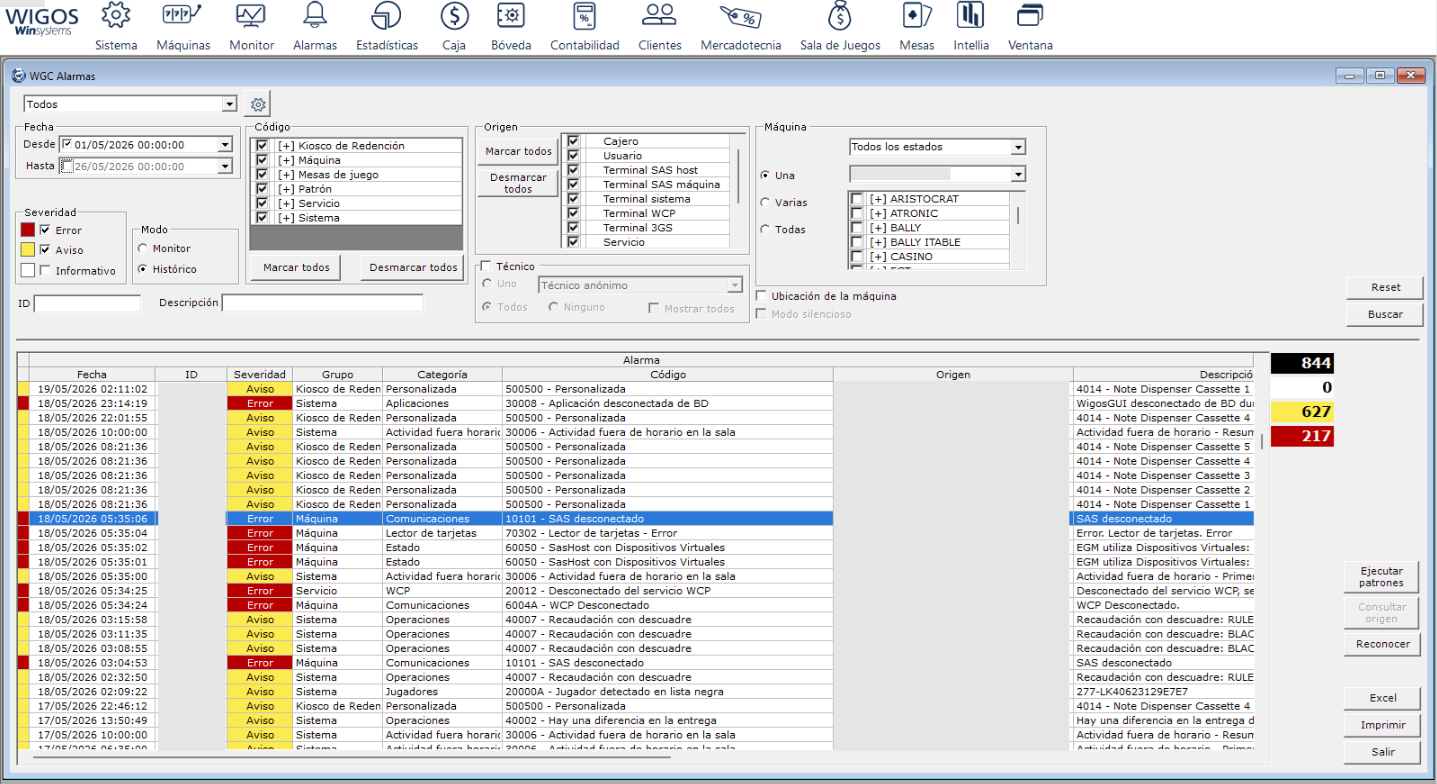This screenshot has height=784, width=1437.
Task: Toggle the Aviso severity checkbox
Action: point(45,250)
